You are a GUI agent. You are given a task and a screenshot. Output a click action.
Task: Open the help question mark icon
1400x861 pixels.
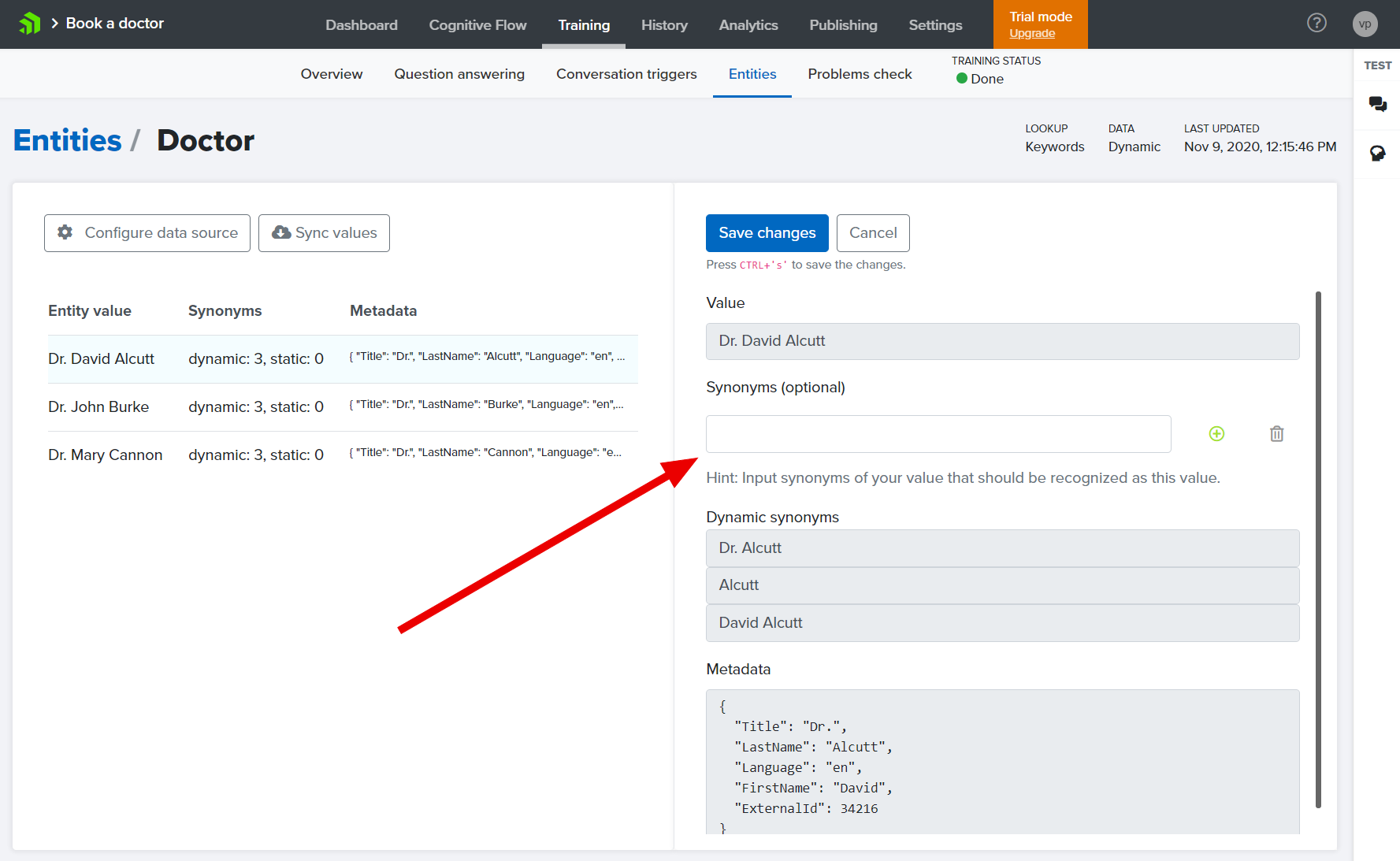click(1316, 24)
